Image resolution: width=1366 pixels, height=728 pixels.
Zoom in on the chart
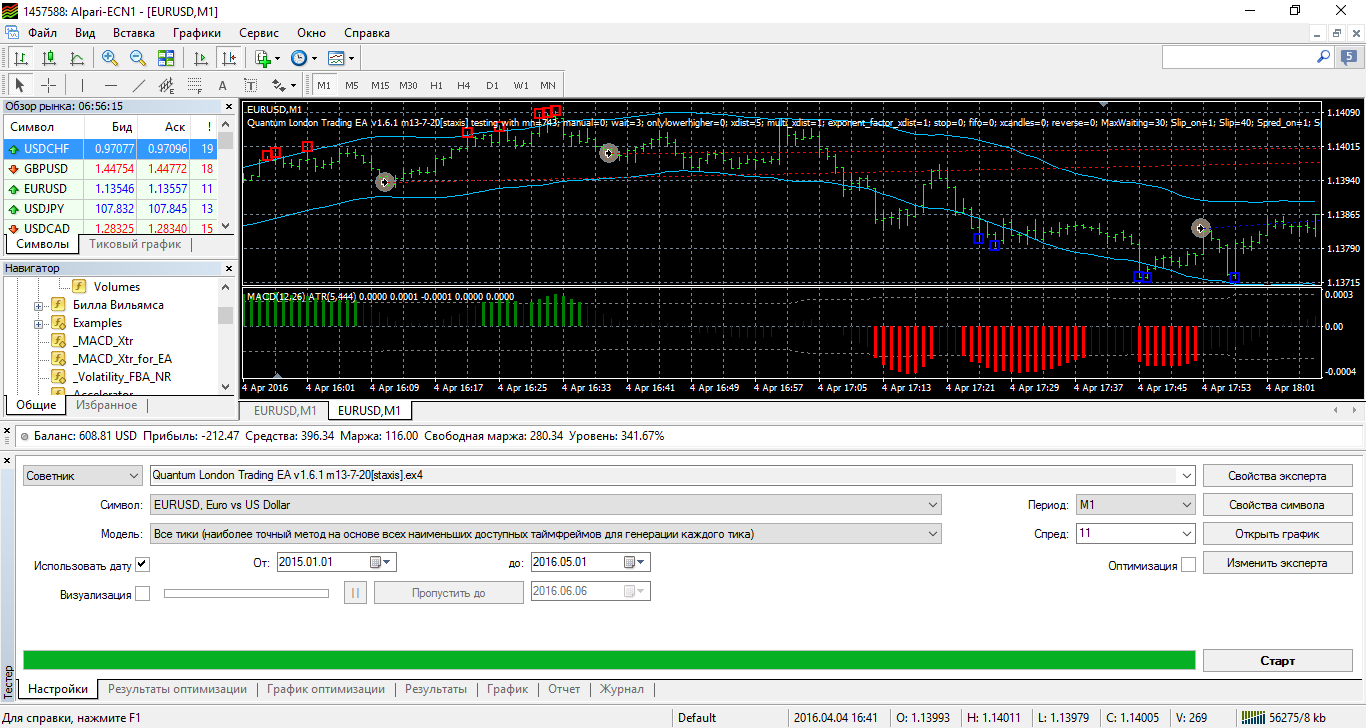pyautogui.click(x=110, y=58)
